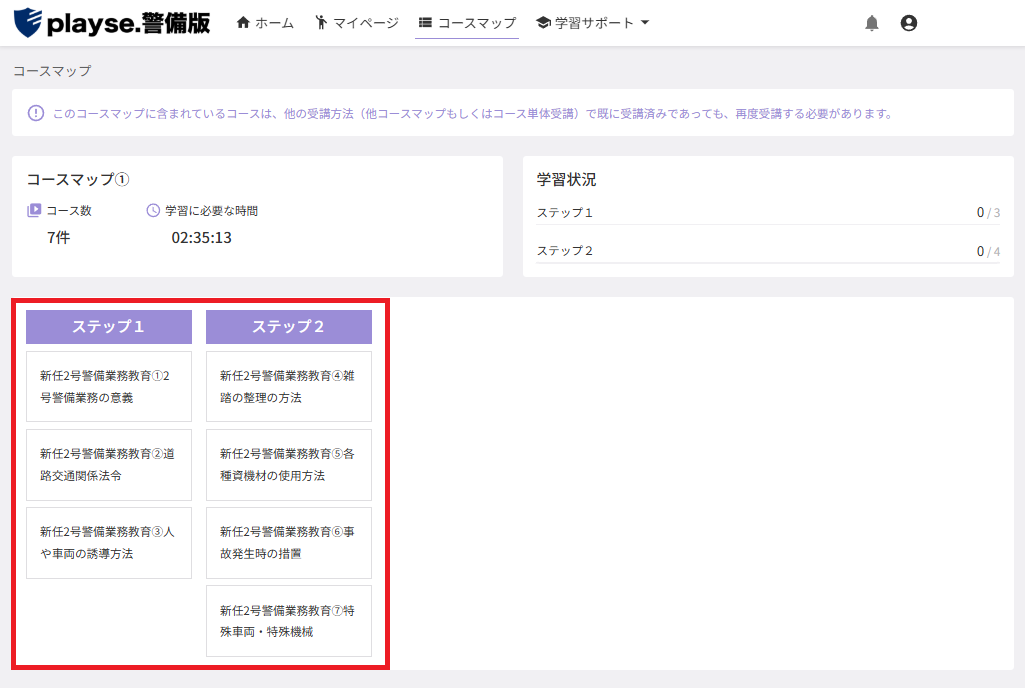1025x688 pixels.
Task: Open course ⑤各種資機材の使用方法
Action: coord(289,464)
